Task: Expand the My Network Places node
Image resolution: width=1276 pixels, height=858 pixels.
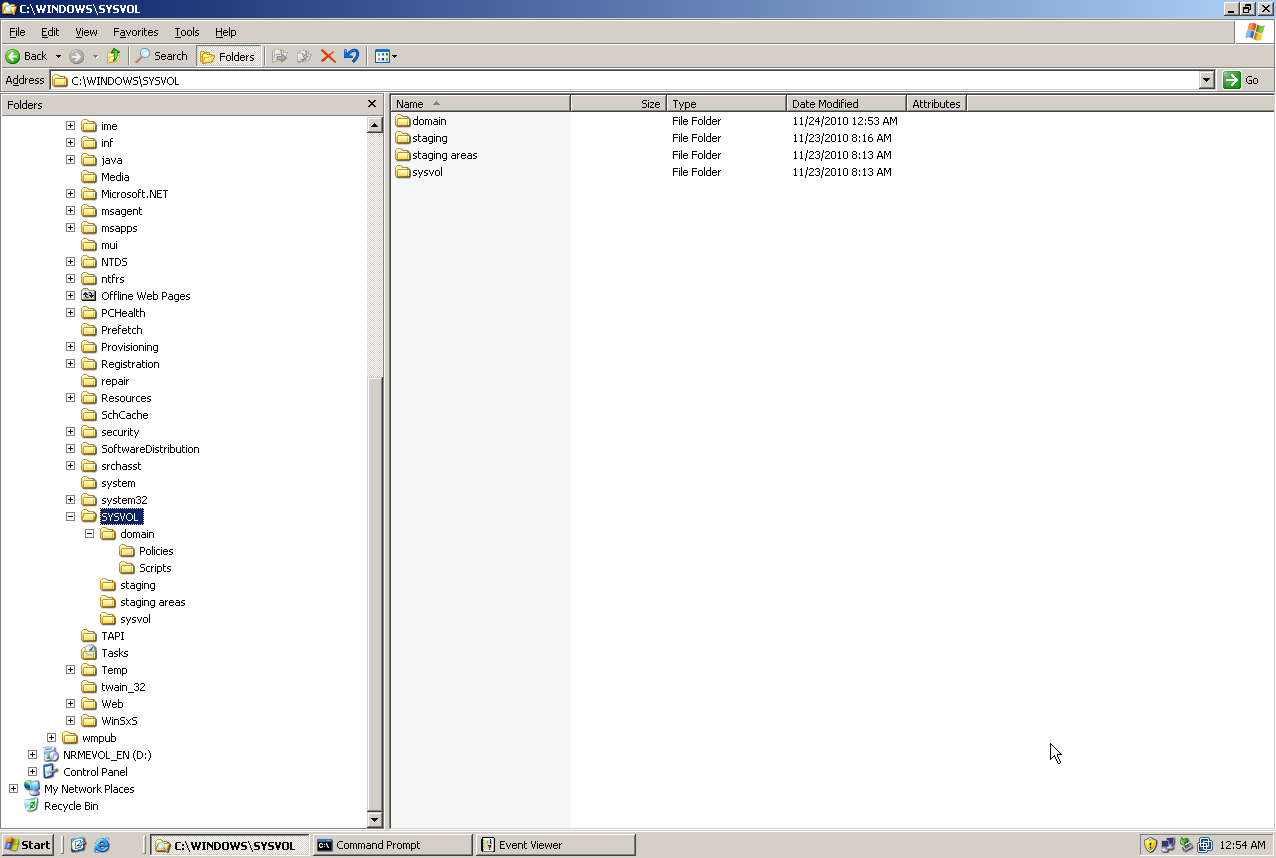Action: (13, 789)
